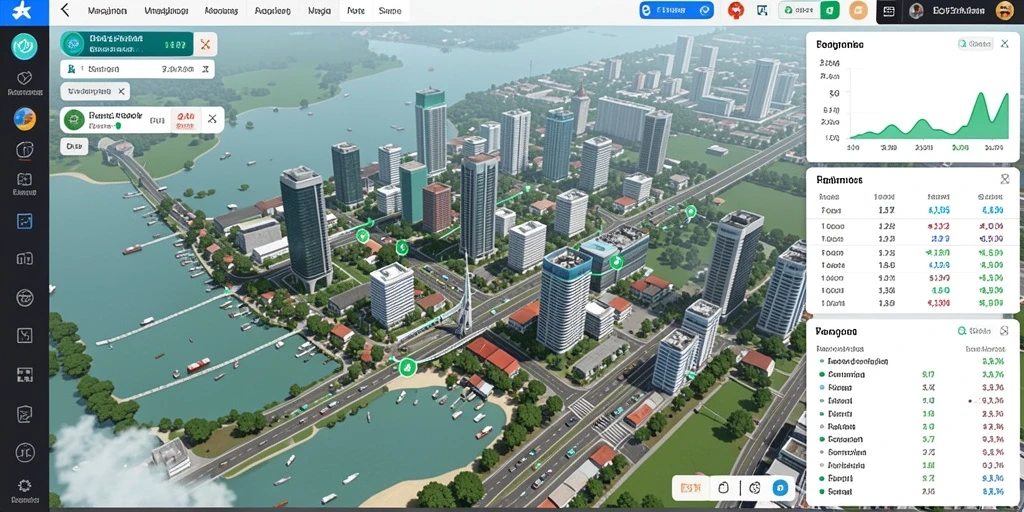Click the green map marker on lower highway
The width and height of the screenshot is (1024, 512).
407,367
